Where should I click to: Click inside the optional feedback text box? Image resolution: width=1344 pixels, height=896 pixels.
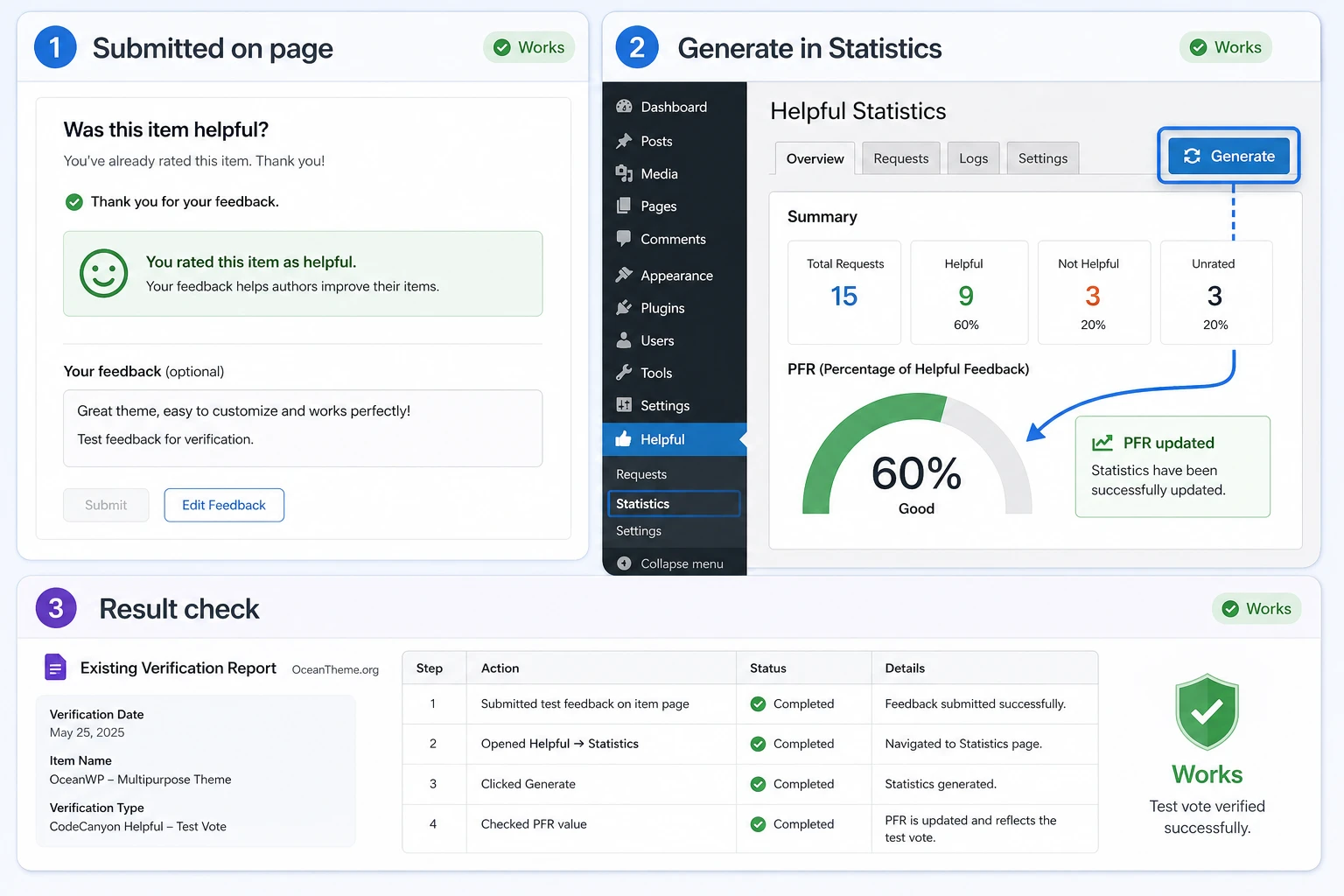(303, 428)
